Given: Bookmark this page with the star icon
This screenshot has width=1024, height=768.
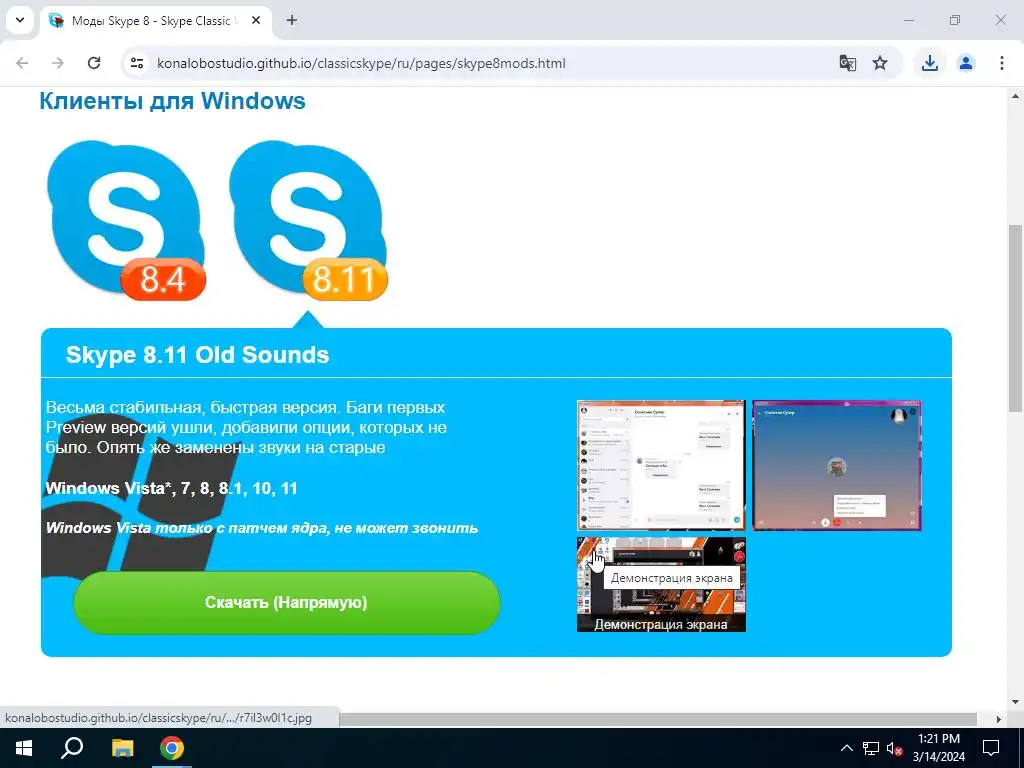Looking at the screenshot, I should [880, 63].
